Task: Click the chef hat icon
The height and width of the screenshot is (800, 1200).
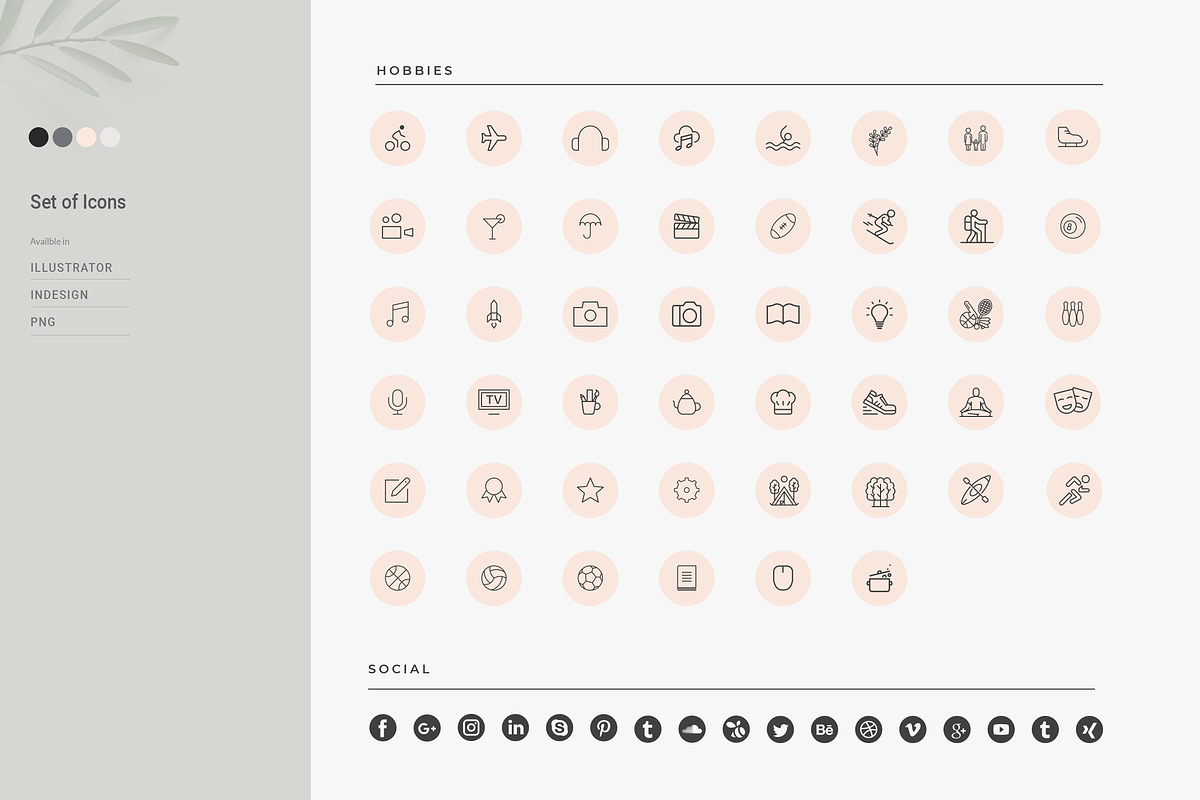Action: (x=783, y=402)
